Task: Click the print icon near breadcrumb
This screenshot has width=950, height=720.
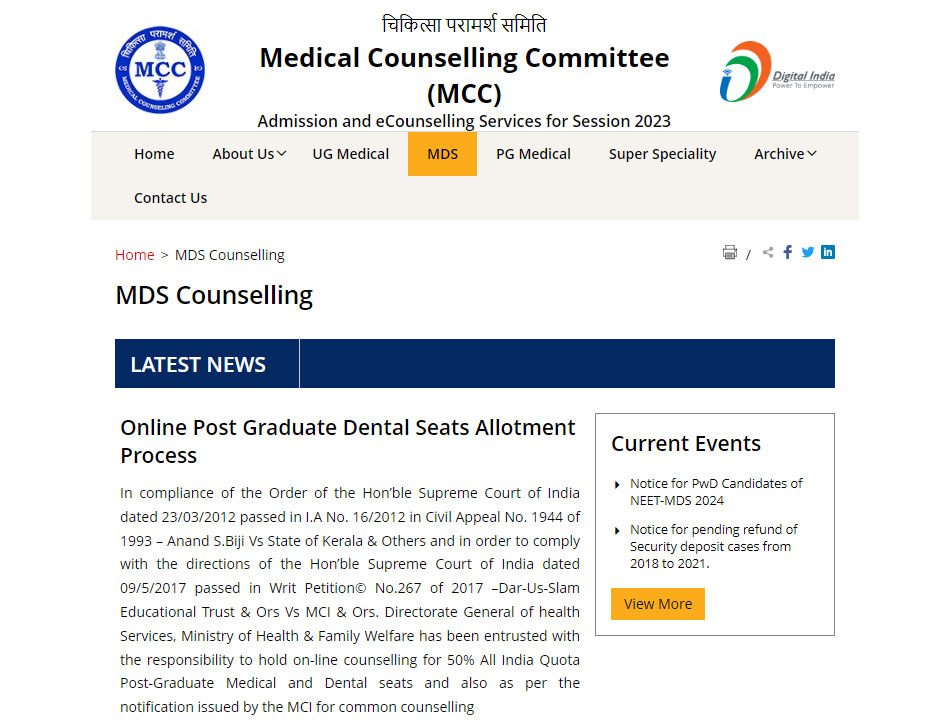Action: [729, 252]
